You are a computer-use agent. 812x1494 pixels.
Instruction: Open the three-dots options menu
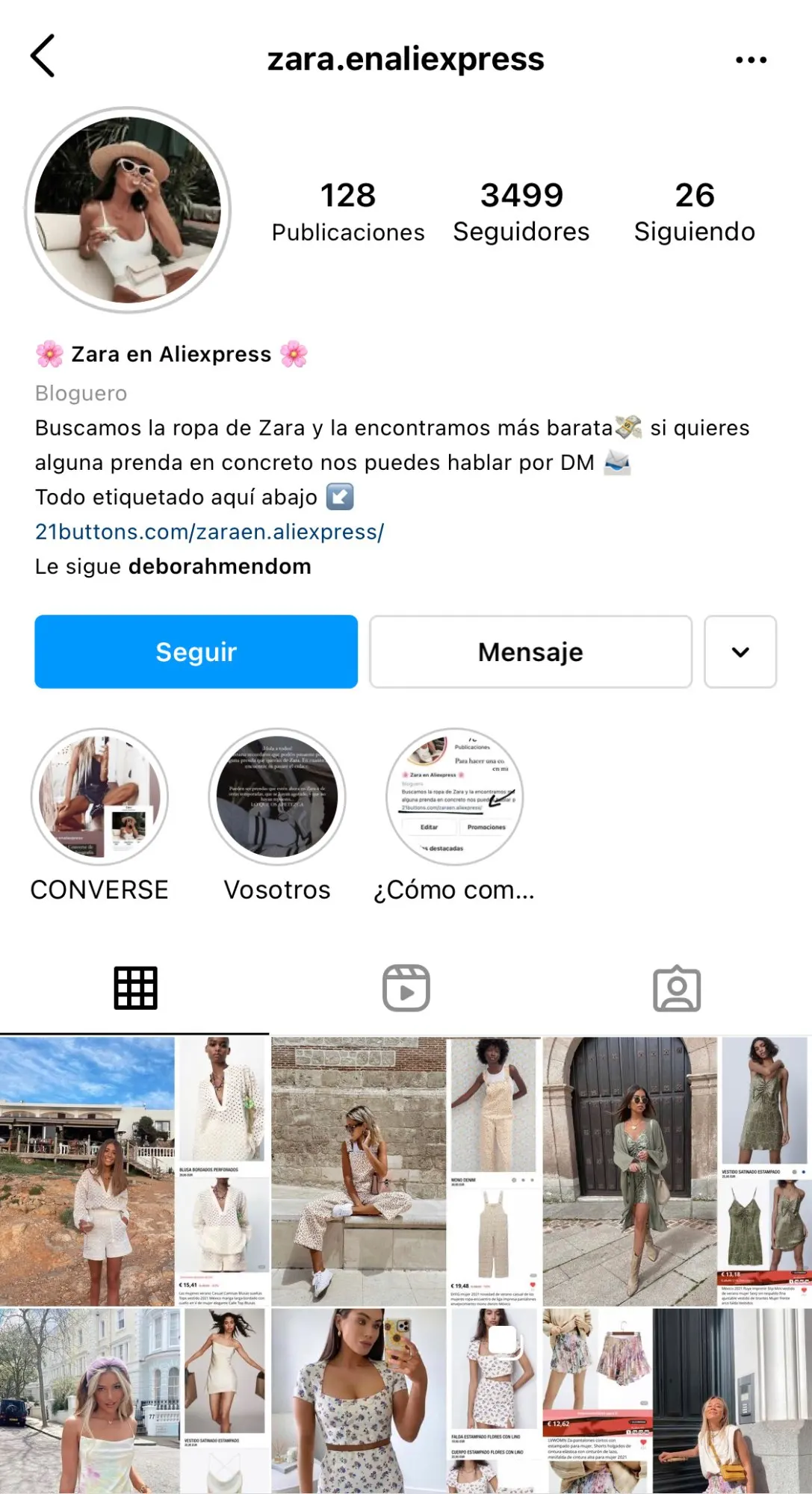[x=751, y=60]
